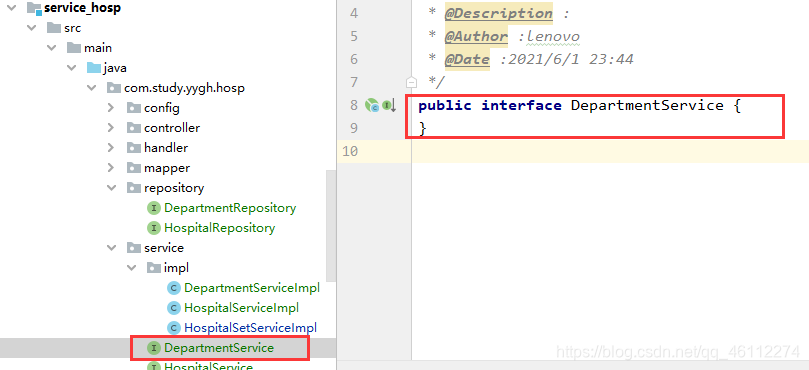
Task: Select the java folder label
Action: [x=115, y=68]
